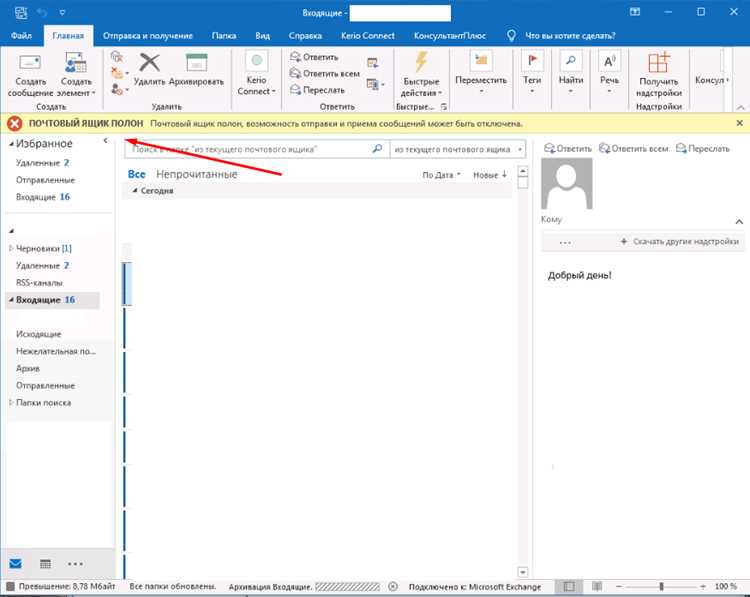The height and width of the screenshot is (597, 750).
Task: Open the Теги flag menu
Action: click(x=532, y=72)
